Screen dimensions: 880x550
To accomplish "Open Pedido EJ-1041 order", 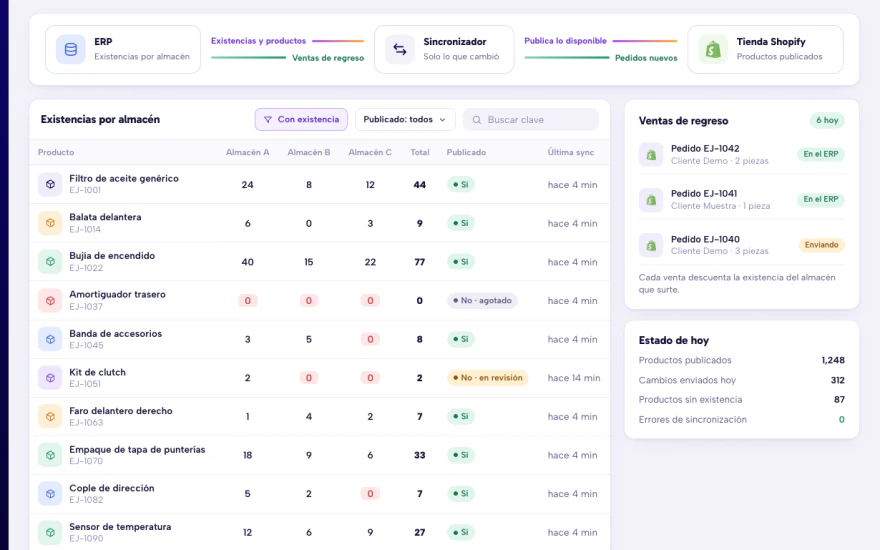I will pos(741,199).
